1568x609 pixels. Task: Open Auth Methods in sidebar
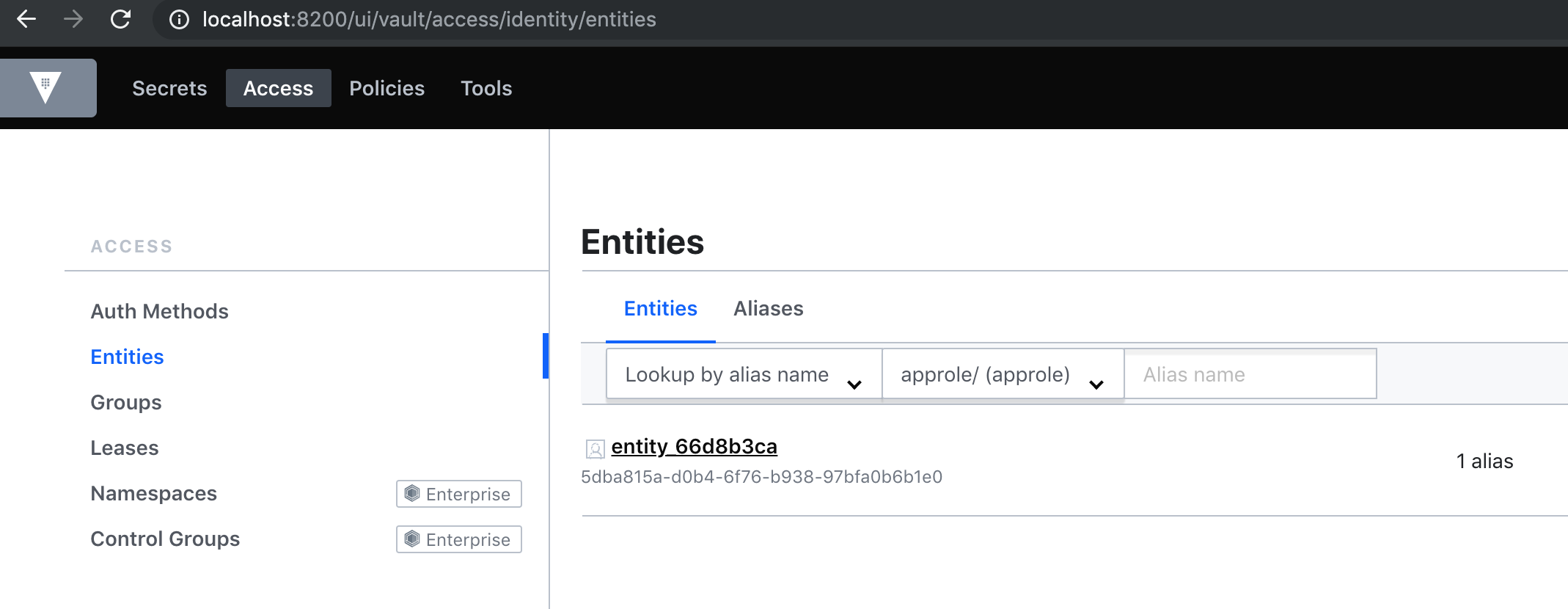[x=159, y=311]
